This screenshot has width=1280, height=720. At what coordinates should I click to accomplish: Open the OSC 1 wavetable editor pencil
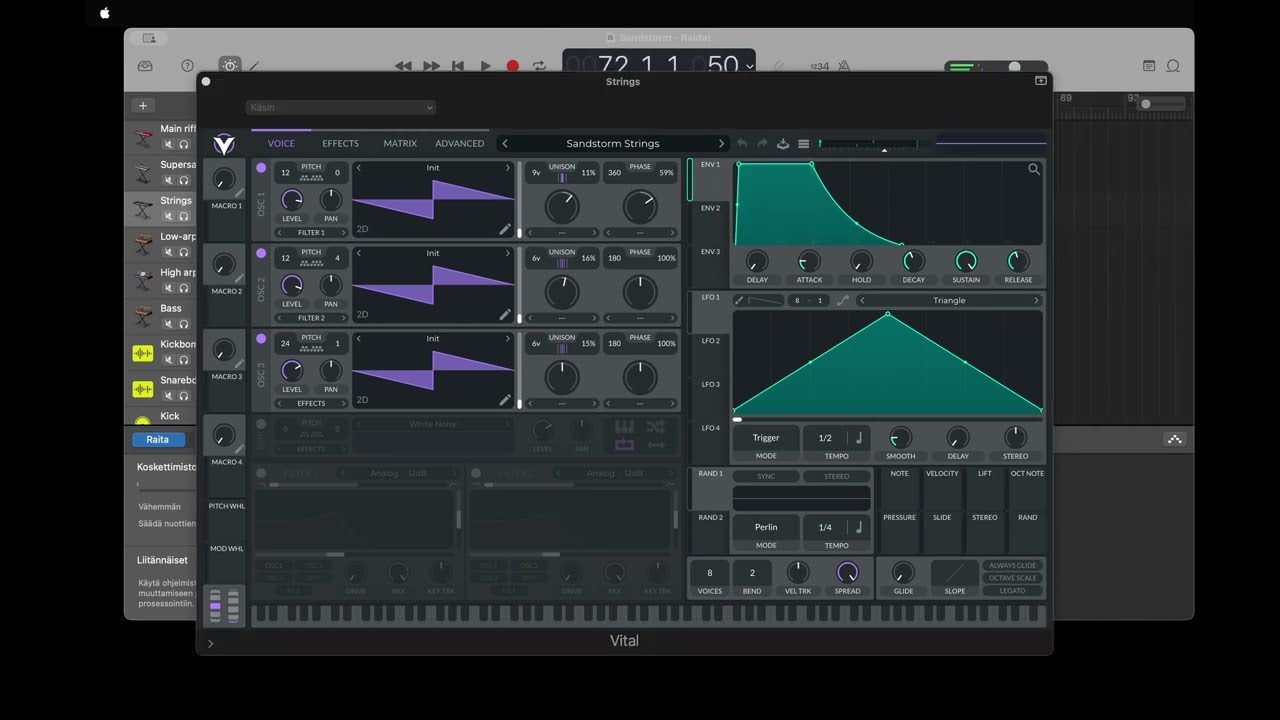tap(505, 229)
